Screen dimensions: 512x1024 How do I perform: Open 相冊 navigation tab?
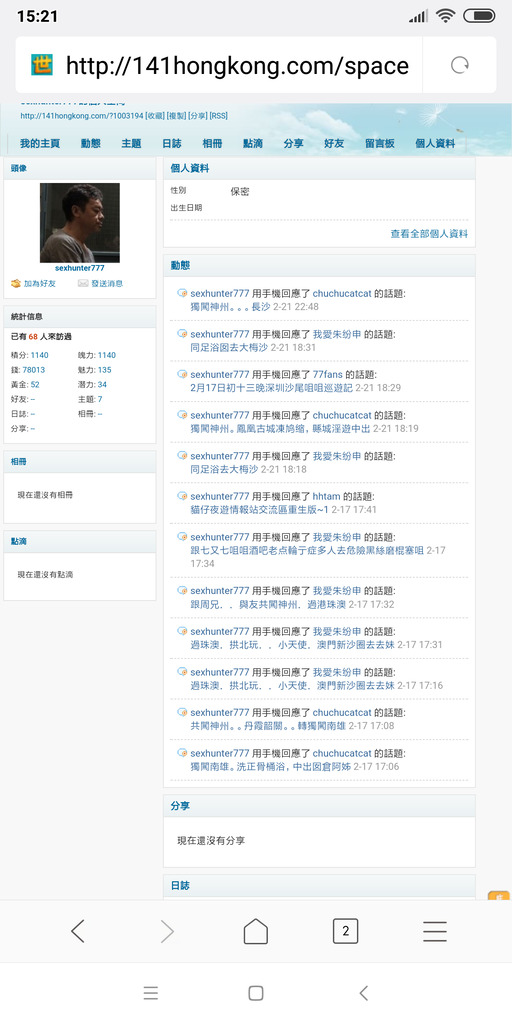coord(212,144)
